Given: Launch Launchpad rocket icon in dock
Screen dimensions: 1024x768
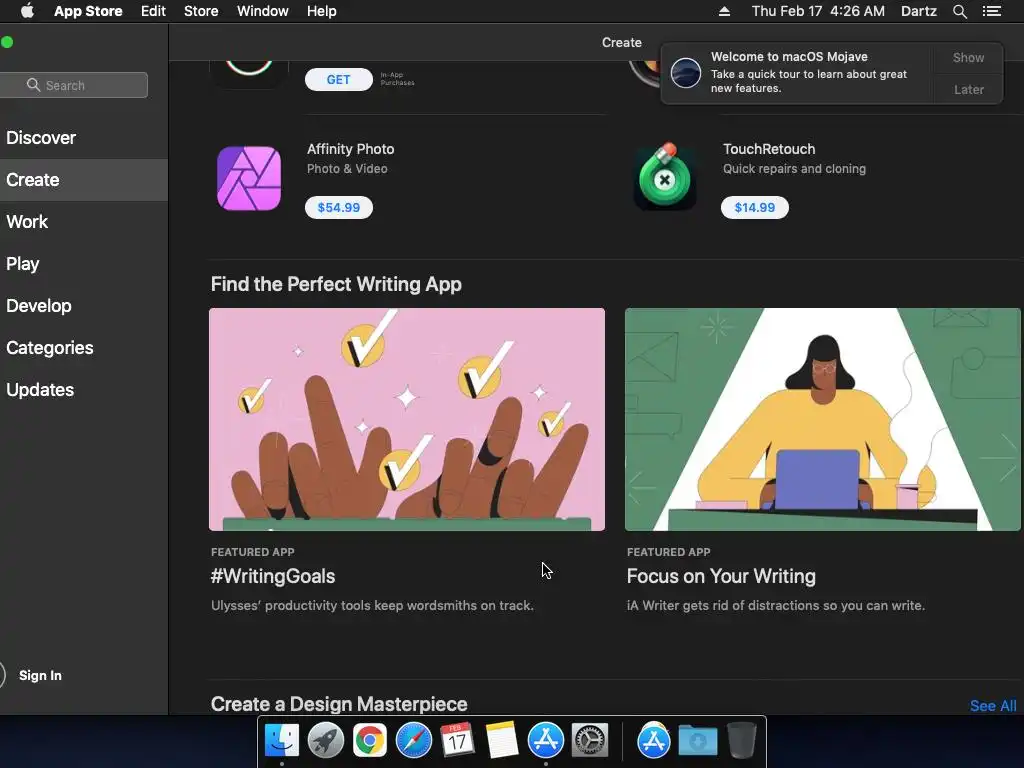Looking at the screenshot, I should point(325,741).
